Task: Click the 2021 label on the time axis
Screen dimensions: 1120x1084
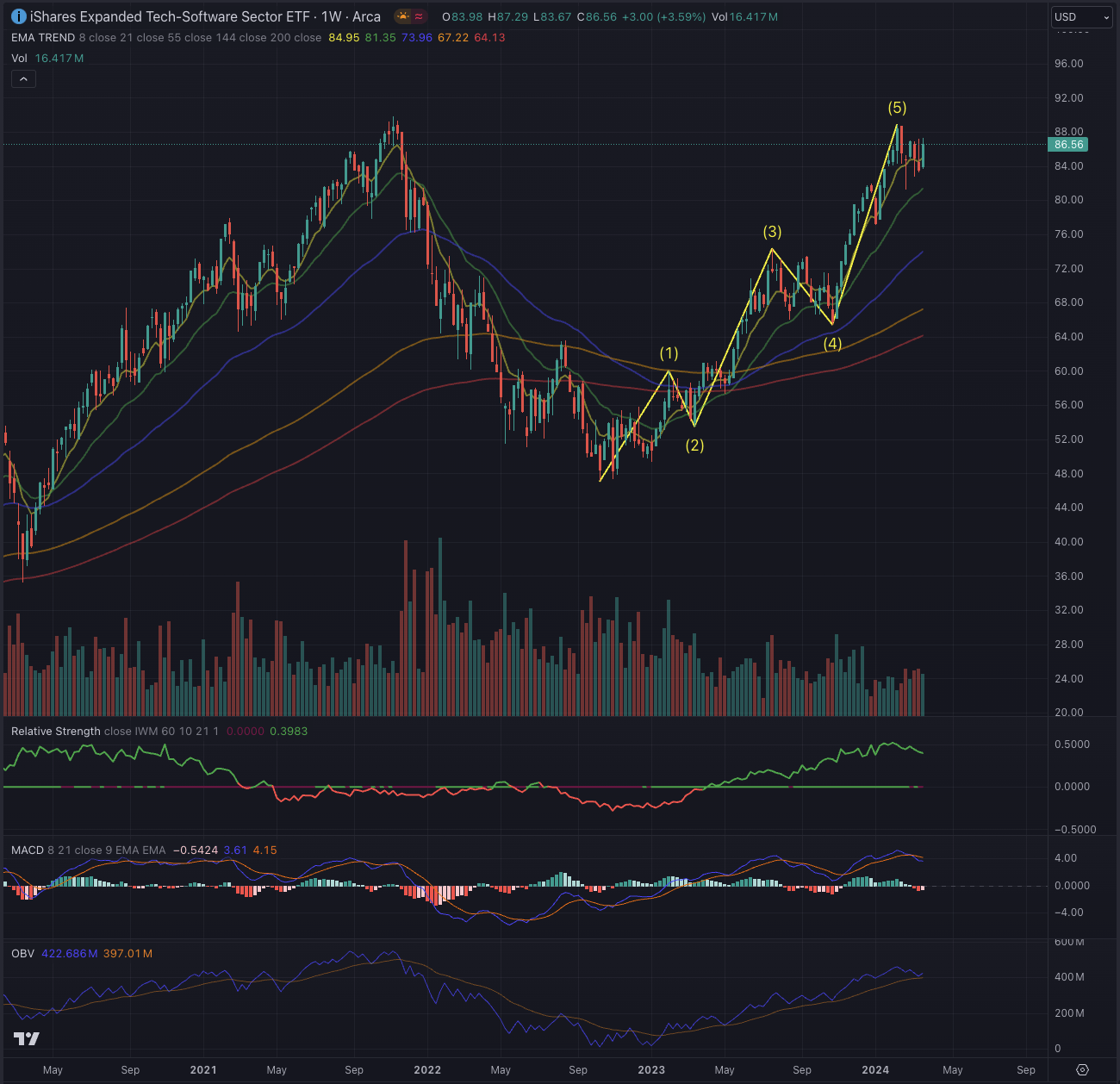Action: (x=203, y=1070)
